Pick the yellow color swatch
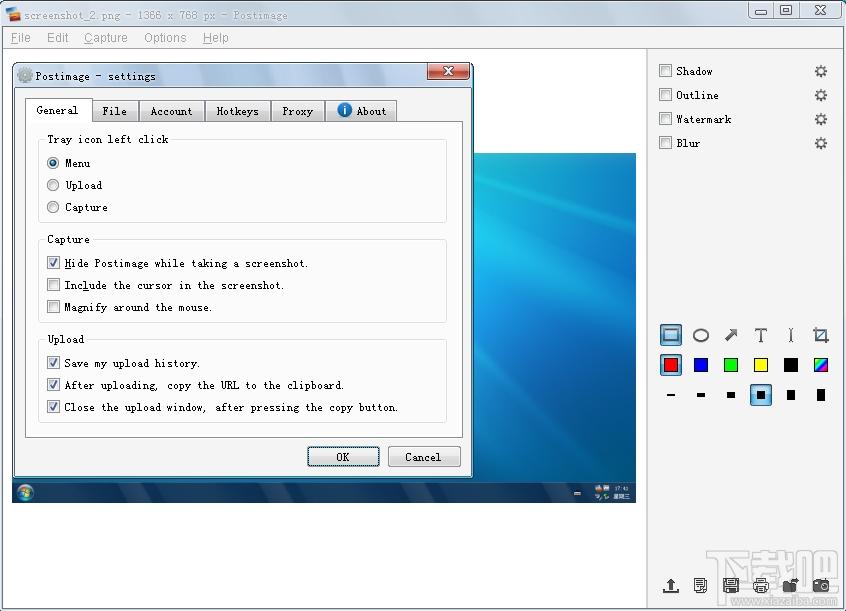 click(x=761, y=365)
